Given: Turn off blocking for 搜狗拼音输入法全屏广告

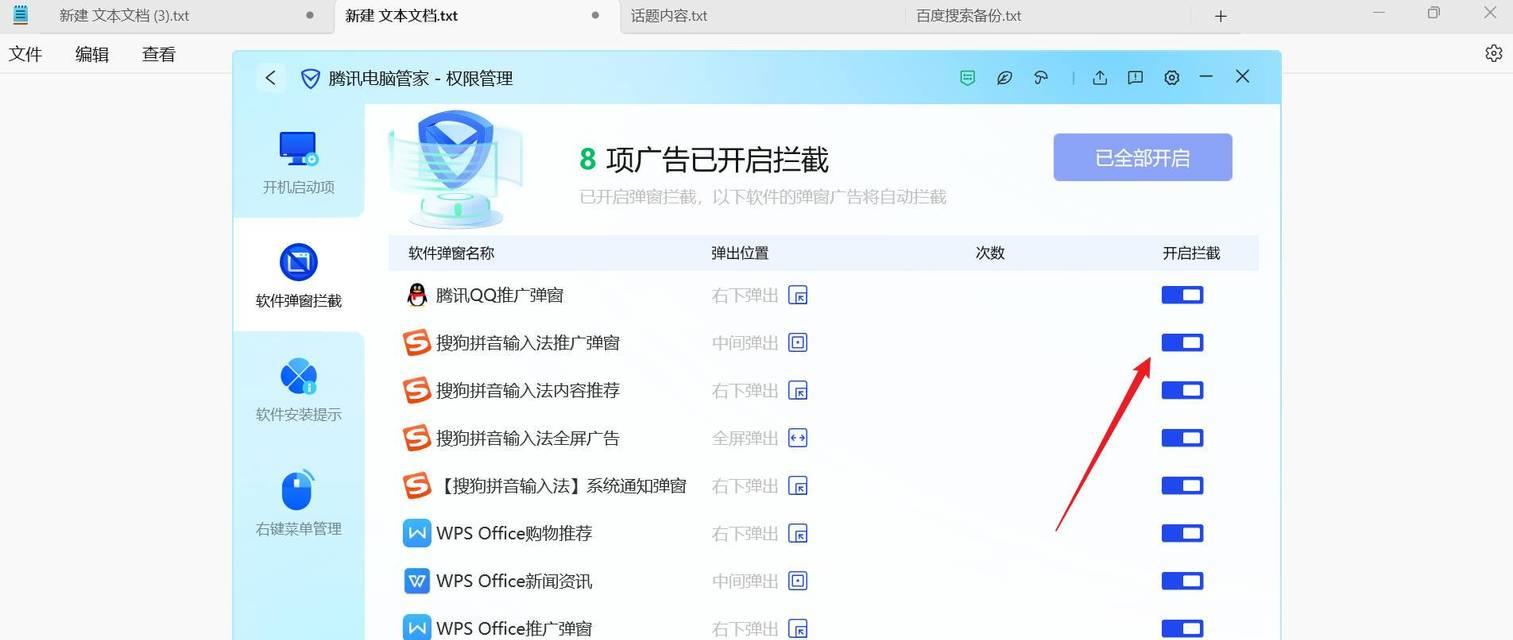Looking at the screenshot, I should click(x=1182, y=438).
